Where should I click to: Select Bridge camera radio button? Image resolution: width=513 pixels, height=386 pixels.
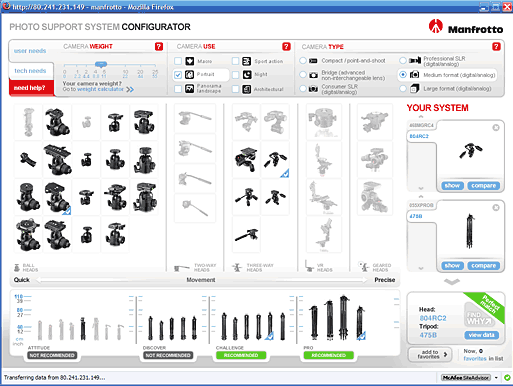click(x=302, y=75)
